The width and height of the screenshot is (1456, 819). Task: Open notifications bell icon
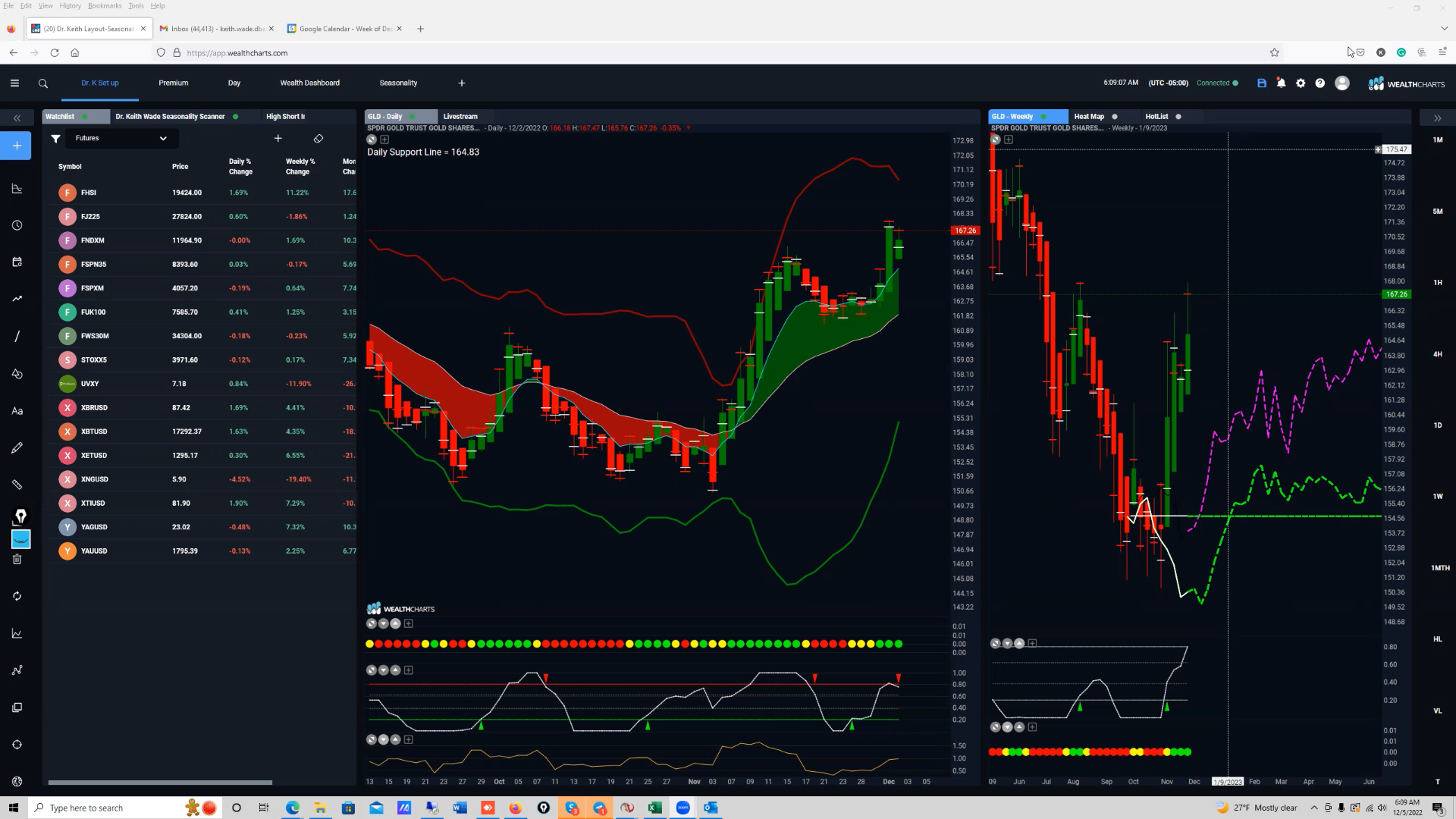pos(1281,83)
